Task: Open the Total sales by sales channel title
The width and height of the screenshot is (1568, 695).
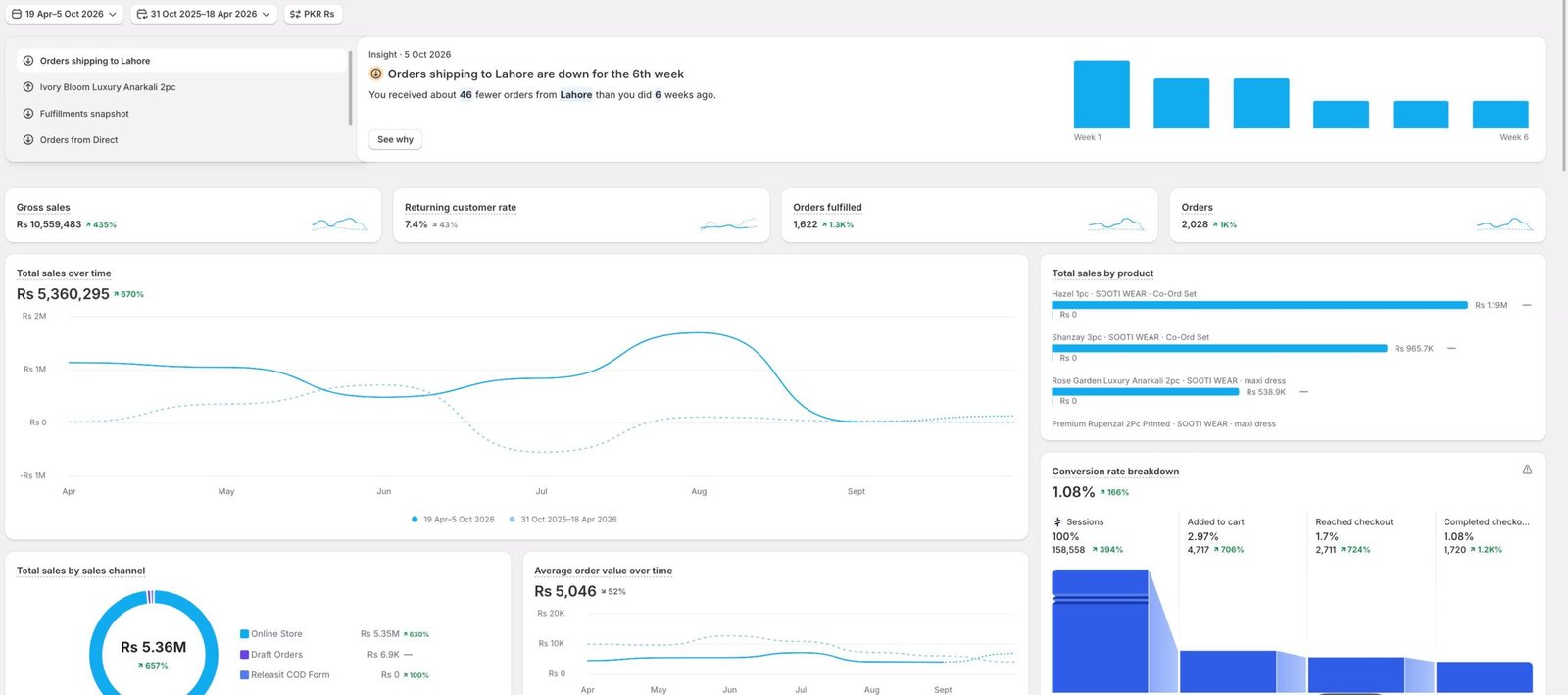Action: click(x=80, y=571)
